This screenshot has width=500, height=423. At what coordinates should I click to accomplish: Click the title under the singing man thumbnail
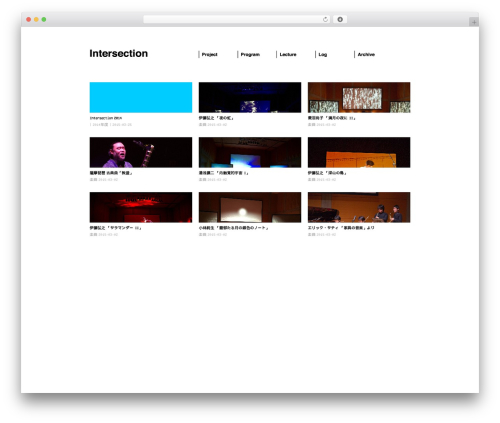point(111,173)
